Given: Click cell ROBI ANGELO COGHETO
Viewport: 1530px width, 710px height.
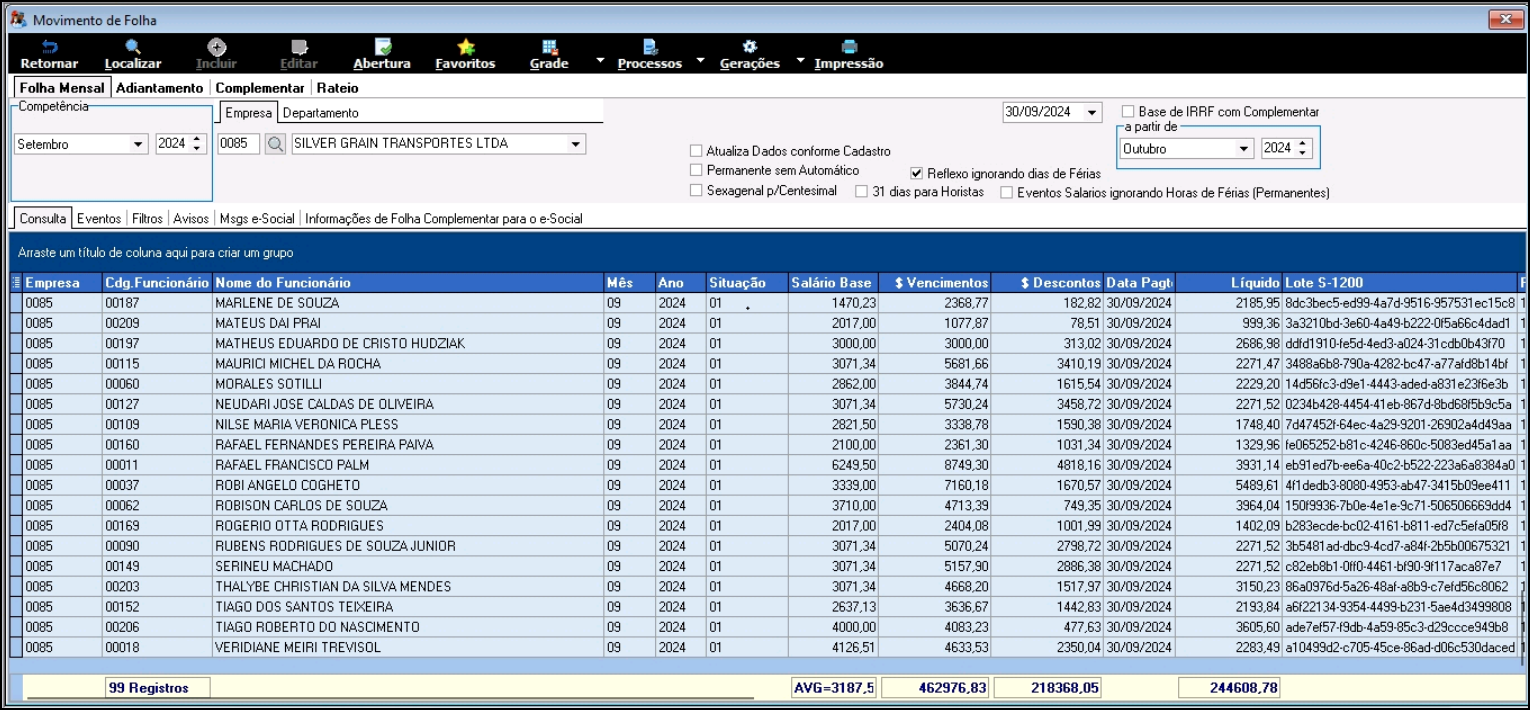Looking at the screenshot, I should 408,485.
